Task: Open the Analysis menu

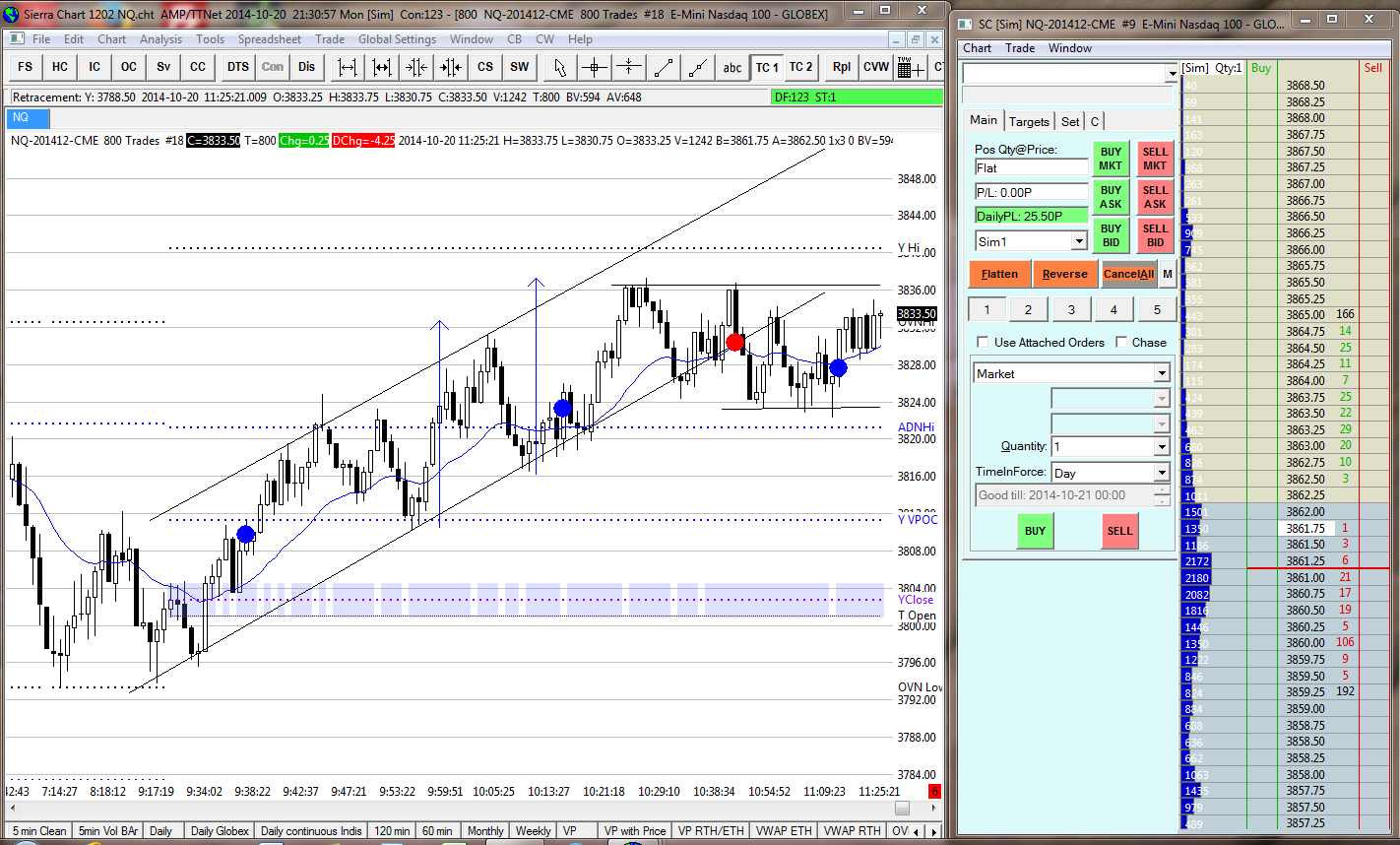Action: click(160, 39)
